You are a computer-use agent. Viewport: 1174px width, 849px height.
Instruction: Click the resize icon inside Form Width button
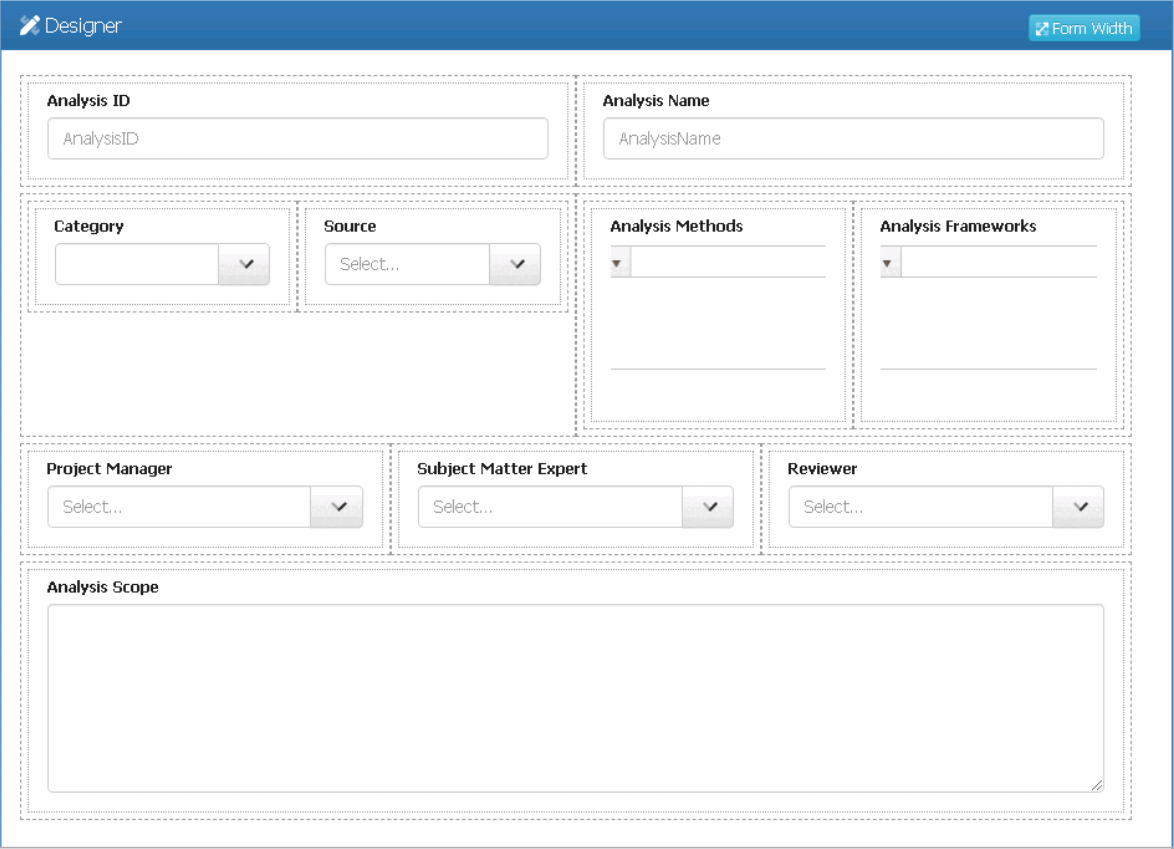tap(1043, 27)
